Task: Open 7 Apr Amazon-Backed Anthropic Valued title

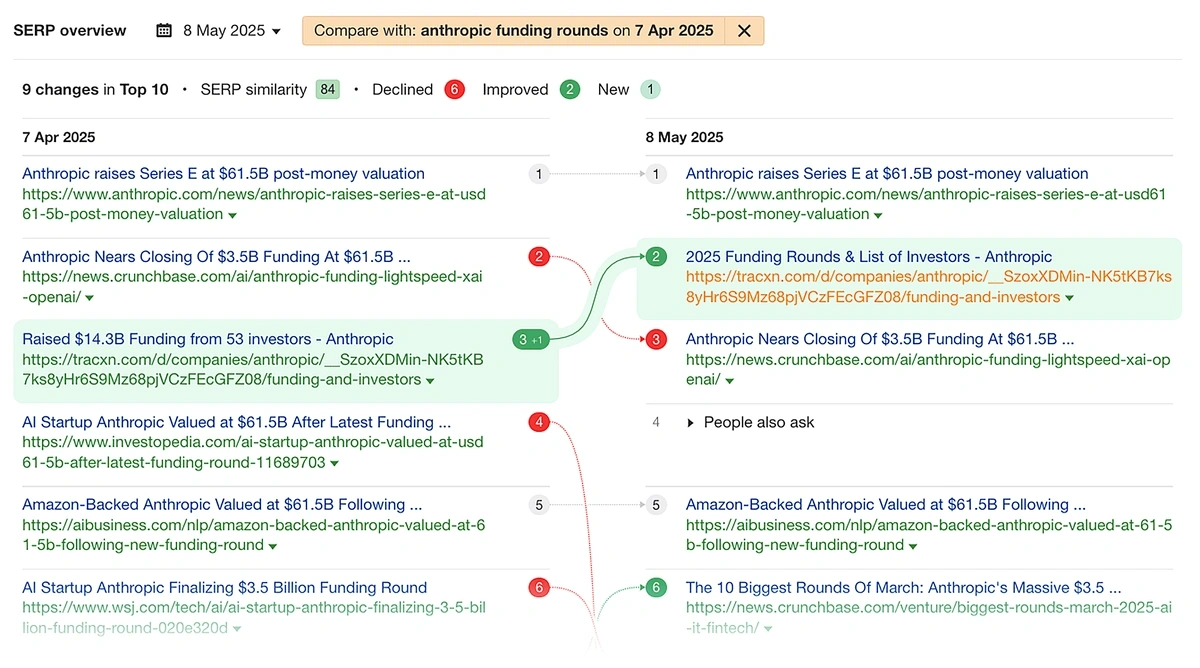Action: (222, 504)
